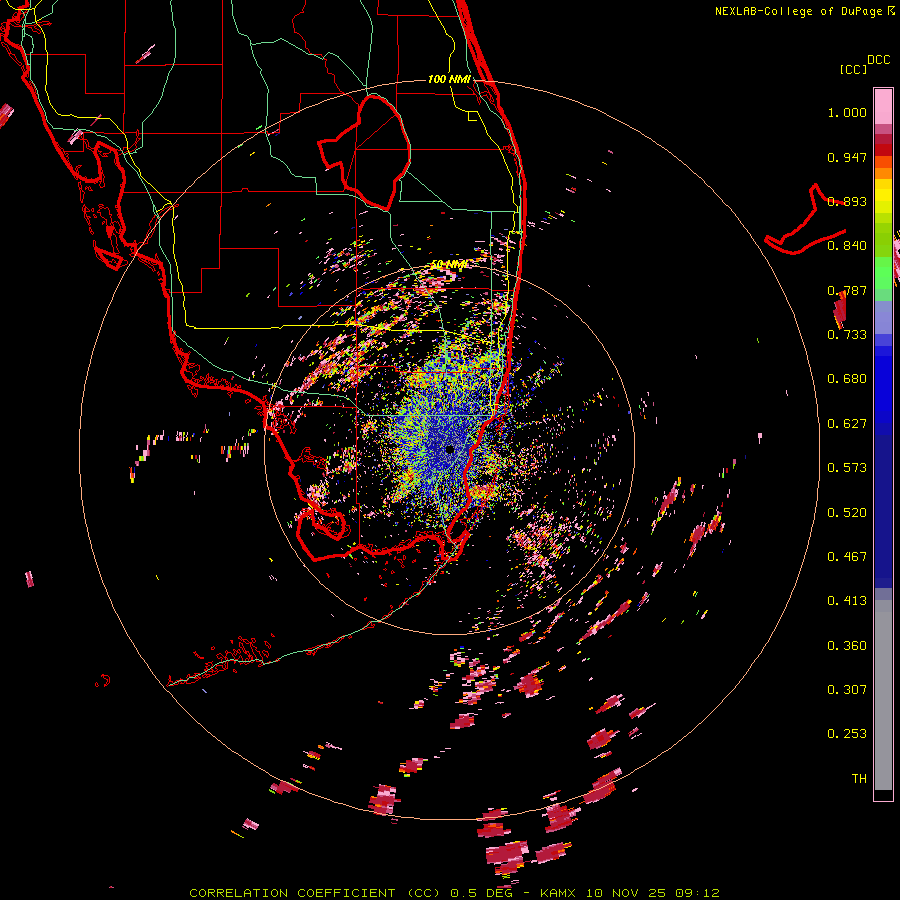This screenshot has width=900, height=900.
Task: Select the 0.360 scale value
Action: (x=847, y=646)
